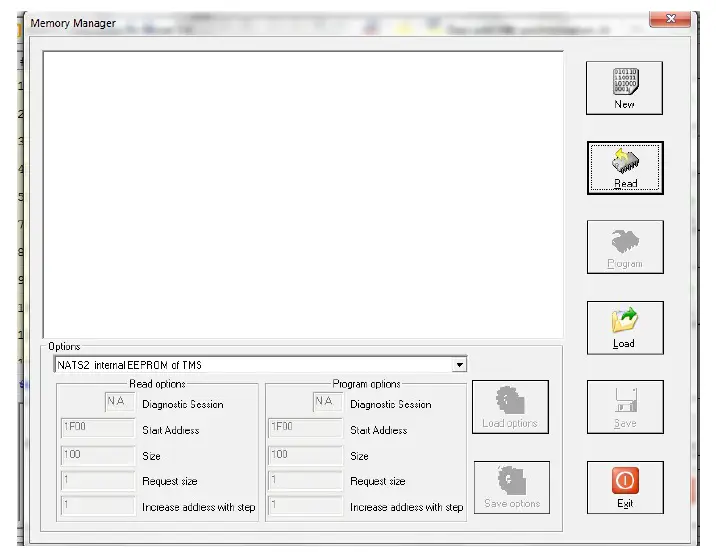Click the Program options Start Address field
The height and width of the screenshot is (555, 716).
(305, 428)
